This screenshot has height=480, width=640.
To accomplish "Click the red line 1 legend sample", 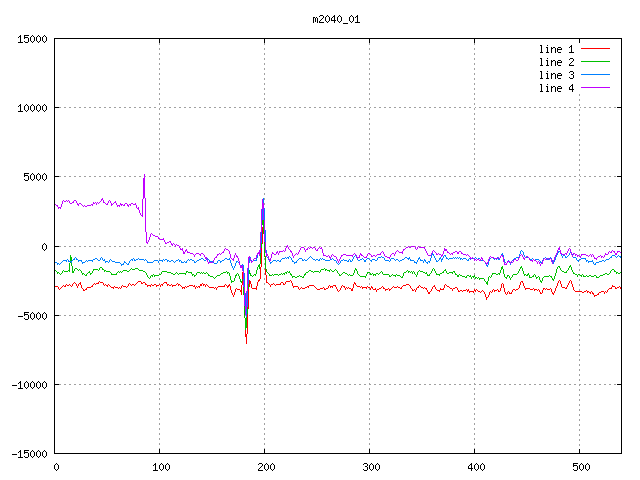I will tap(595, 49).
